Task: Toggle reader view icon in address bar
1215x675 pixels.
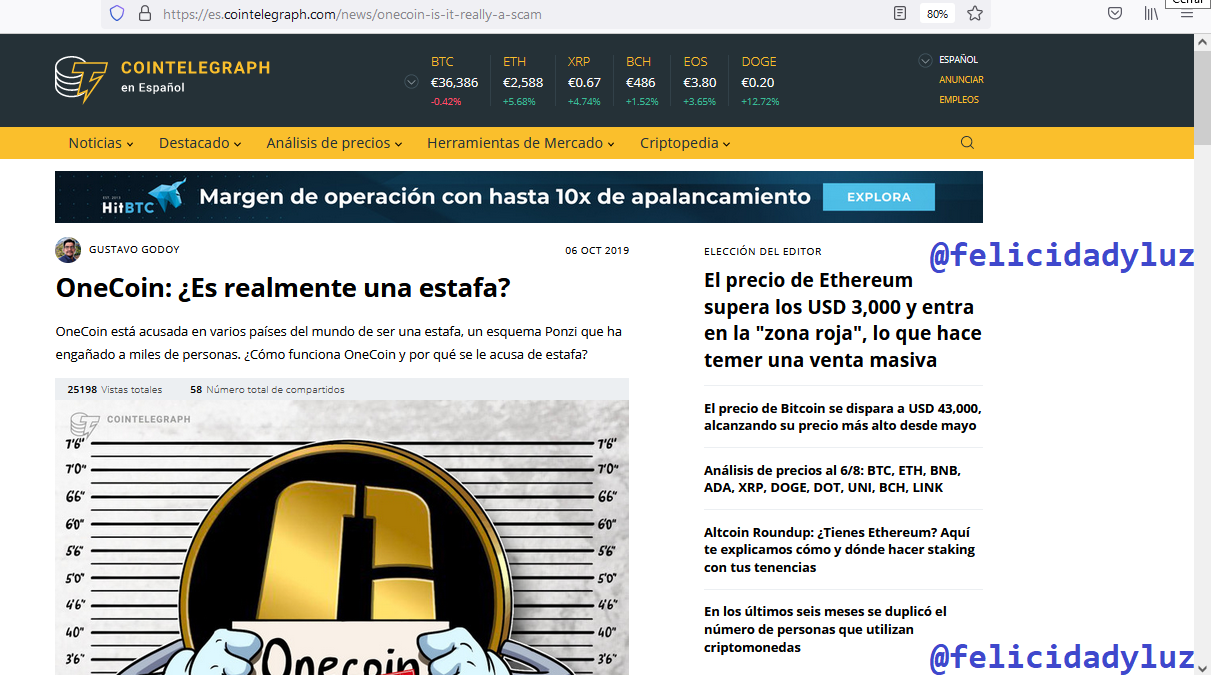Action: [900, 14]
